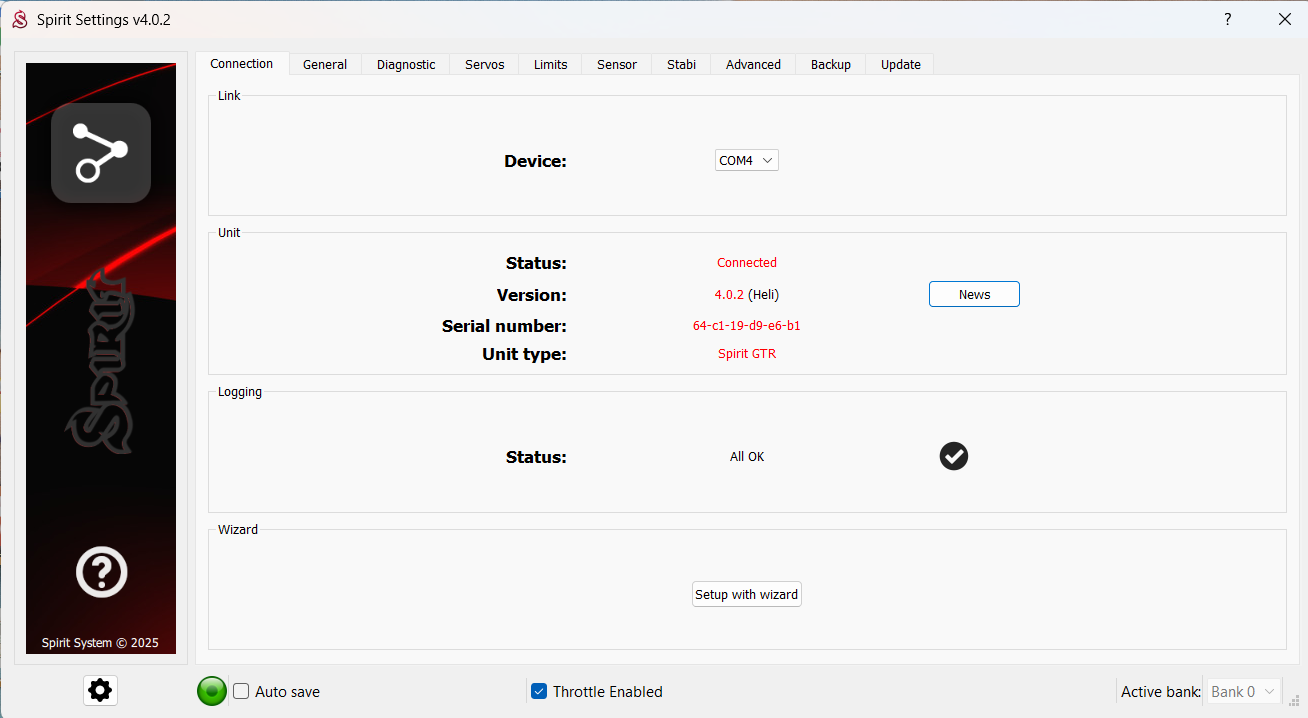This screenshot has width=1308, height=718.
Task: Click the logging status checkmark icon
Action: (x=954, y=456)
